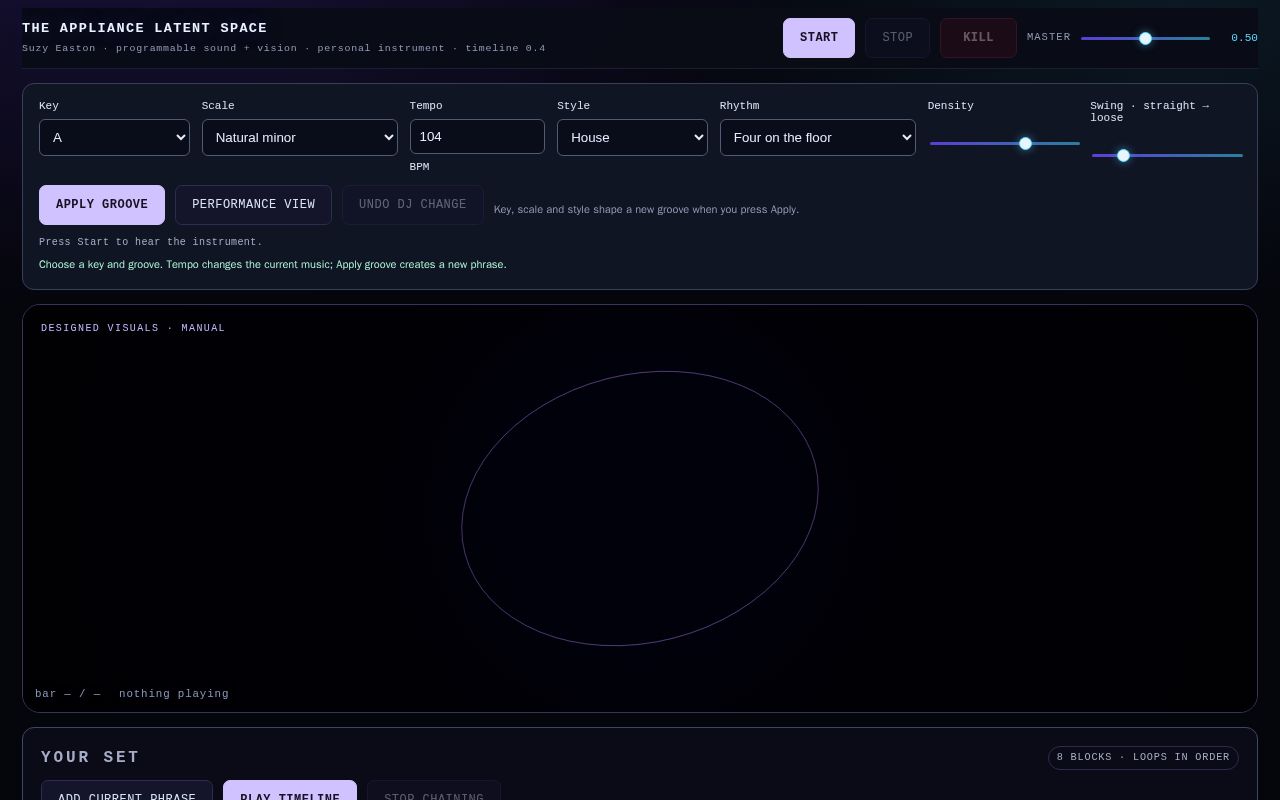Open the Scale dropdown showing Natural minor
Screen dimensions: 1280x800
300,137
